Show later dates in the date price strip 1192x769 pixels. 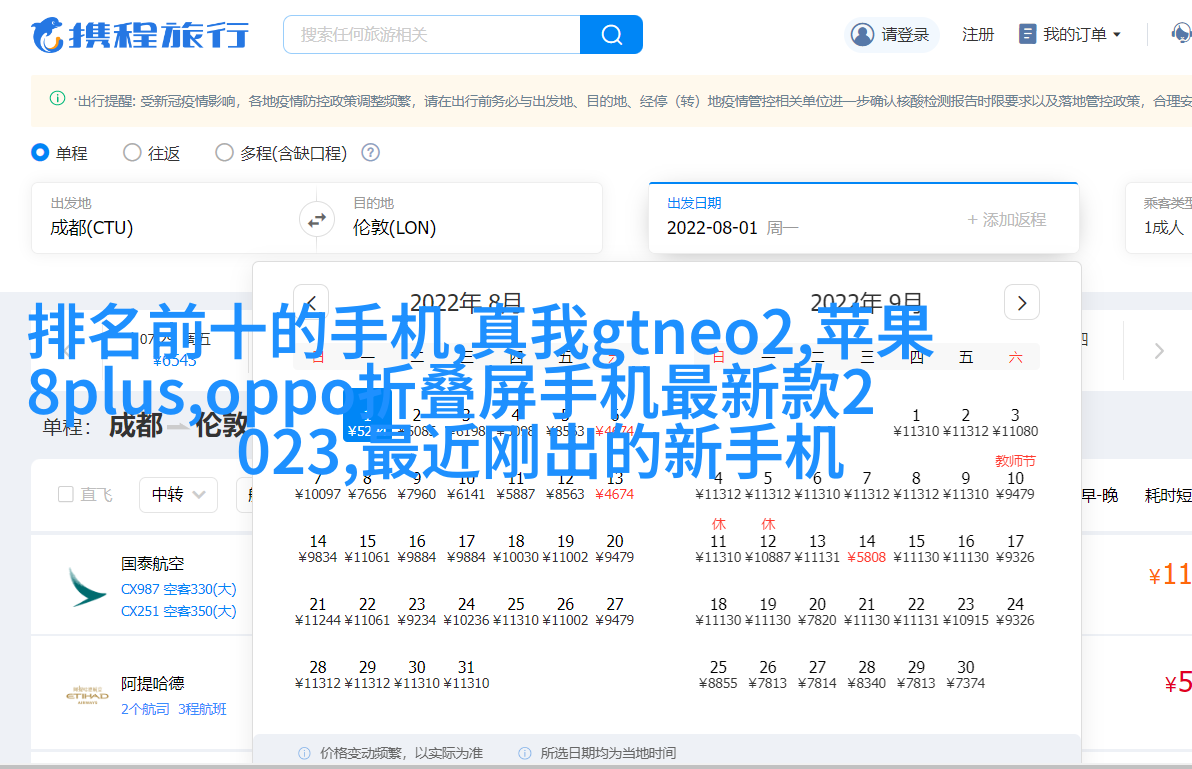[1159, 350]
